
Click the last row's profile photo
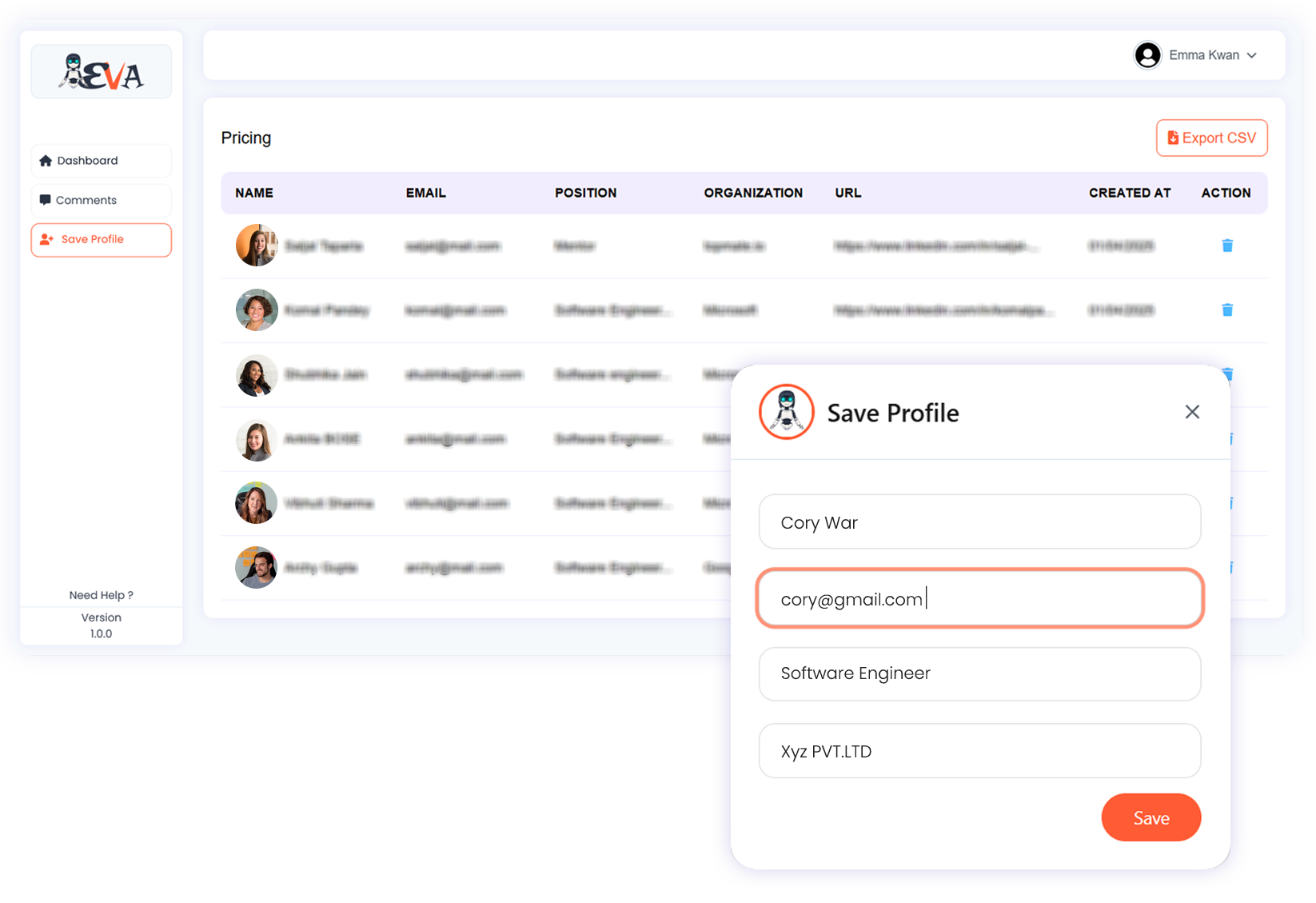(256, 568)
